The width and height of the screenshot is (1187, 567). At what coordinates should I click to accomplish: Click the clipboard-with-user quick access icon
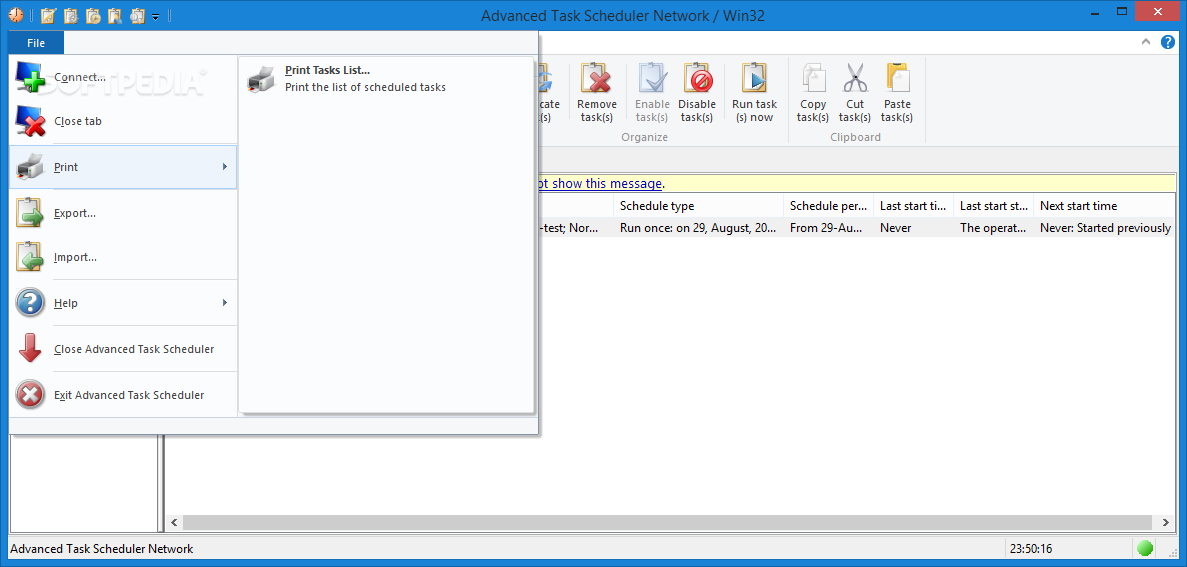115,15
